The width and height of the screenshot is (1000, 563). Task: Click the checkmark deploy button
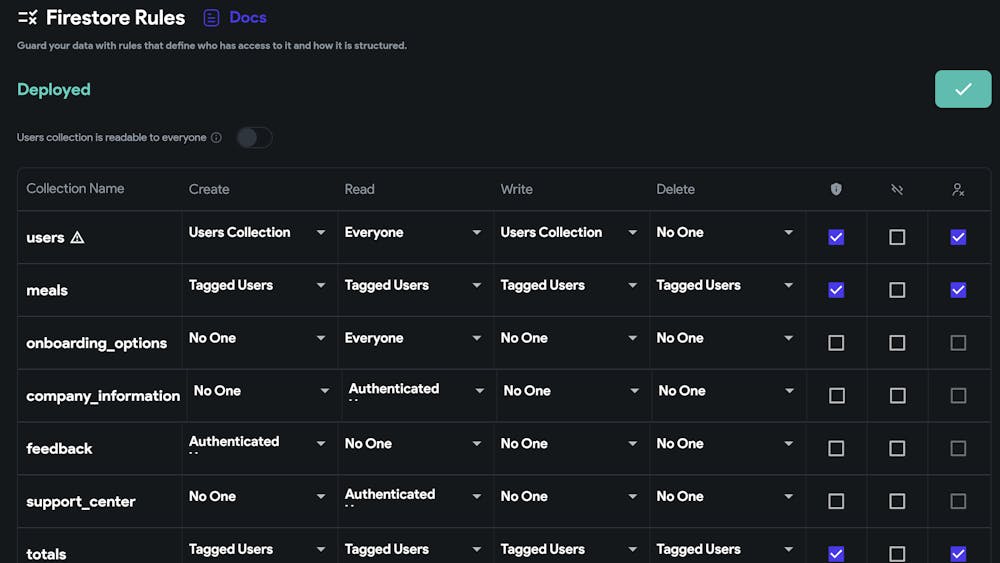[x=962, y=89]
